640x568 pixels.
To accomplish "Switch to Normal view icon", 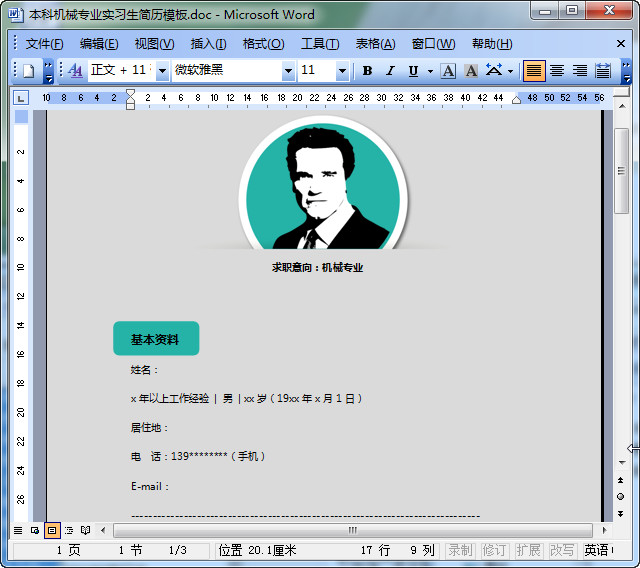I will tap(18, 530).
